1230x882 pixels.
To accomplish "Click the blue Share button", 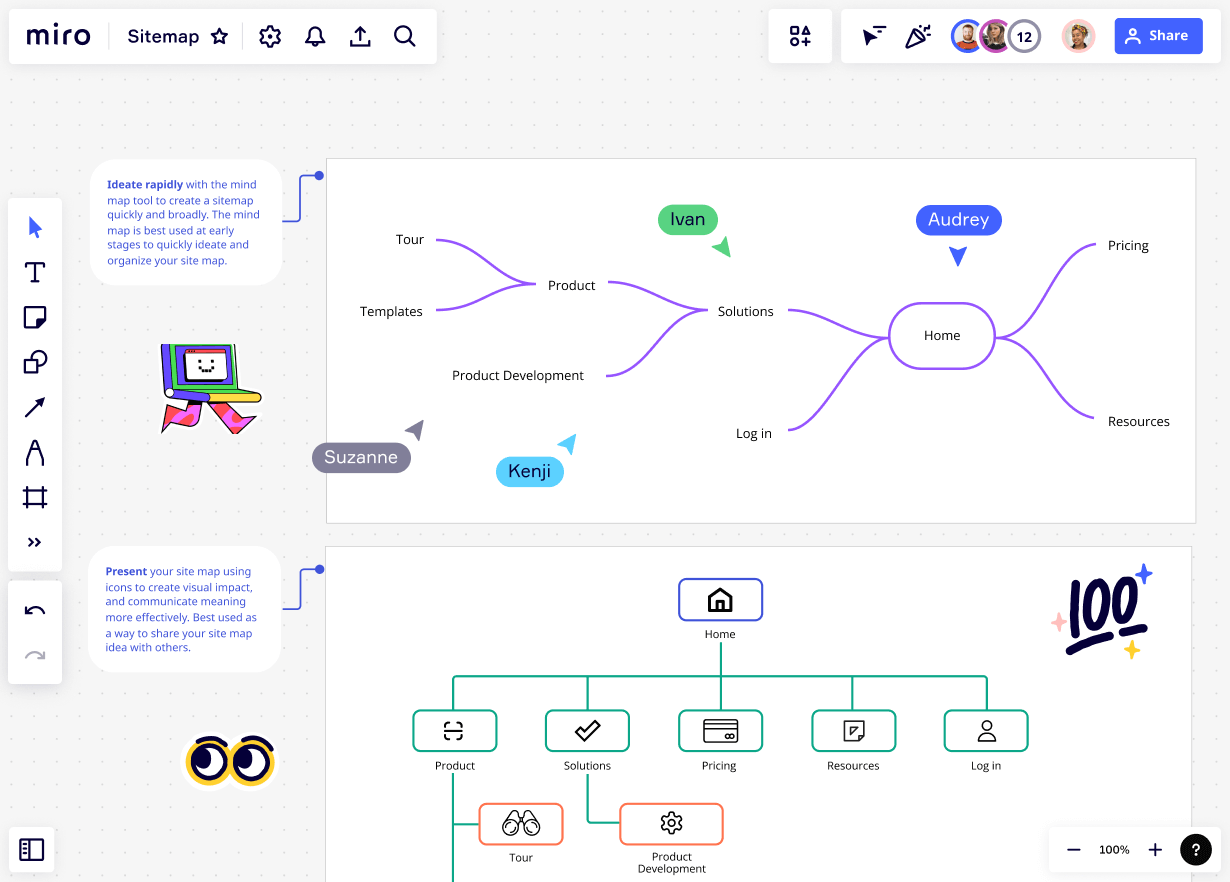I will (1158, 35).
